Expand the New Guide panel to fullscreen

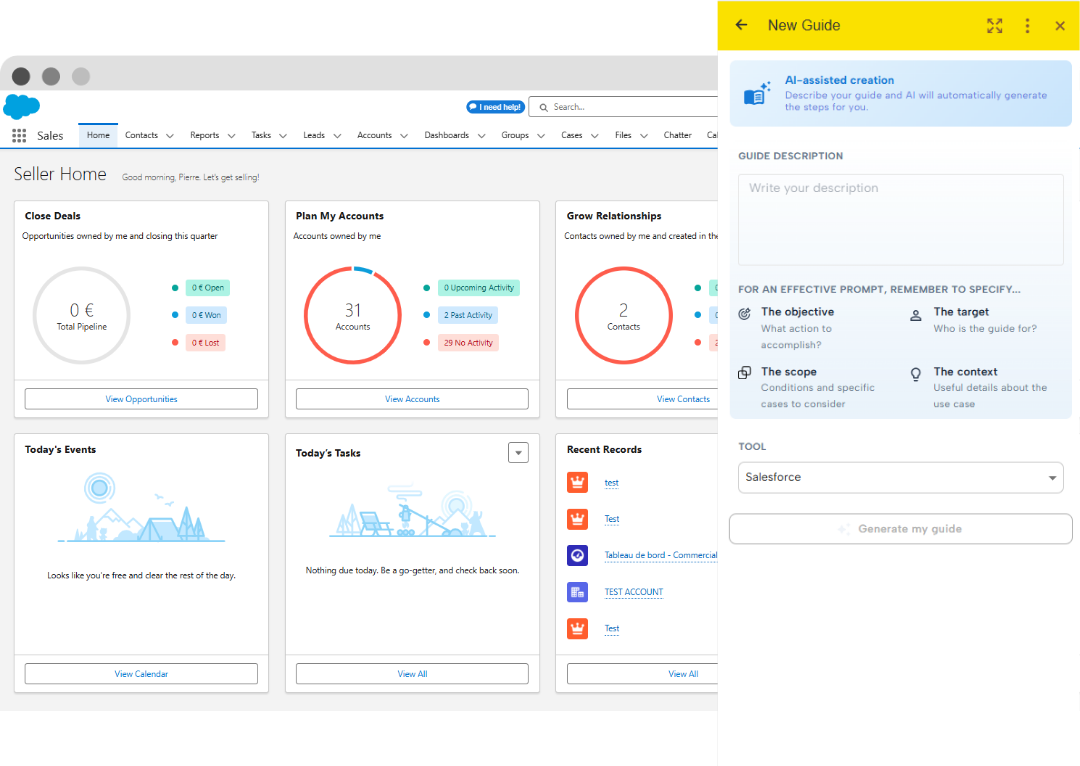click(x=994, y=26)
